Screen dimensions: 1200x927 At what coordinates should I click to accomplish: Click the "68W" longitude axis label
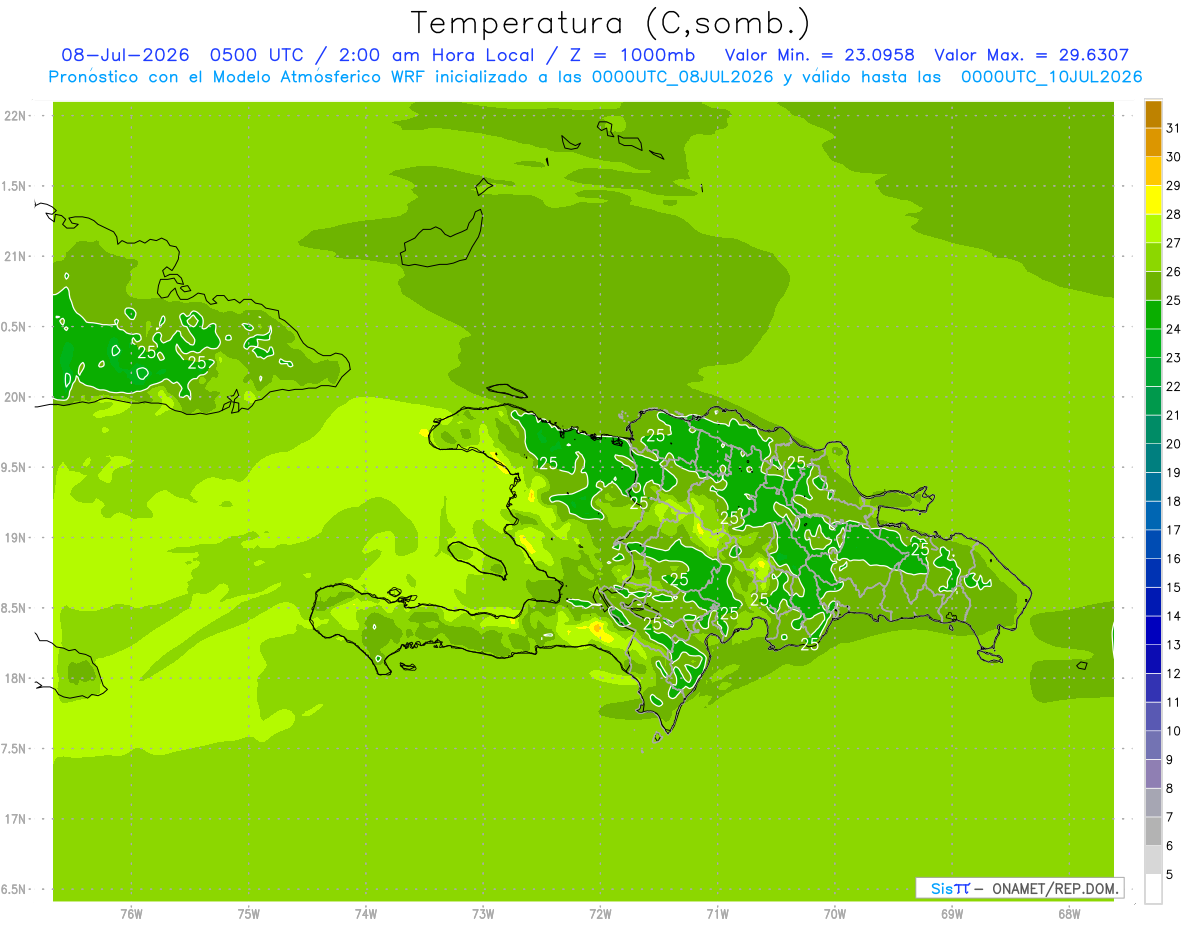(1069, 914)
